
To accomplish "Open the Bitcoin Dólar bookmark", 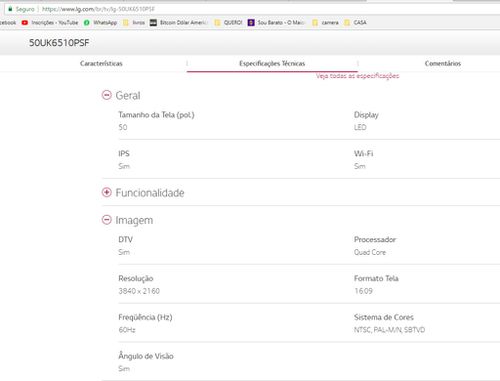I will [179, 23].
